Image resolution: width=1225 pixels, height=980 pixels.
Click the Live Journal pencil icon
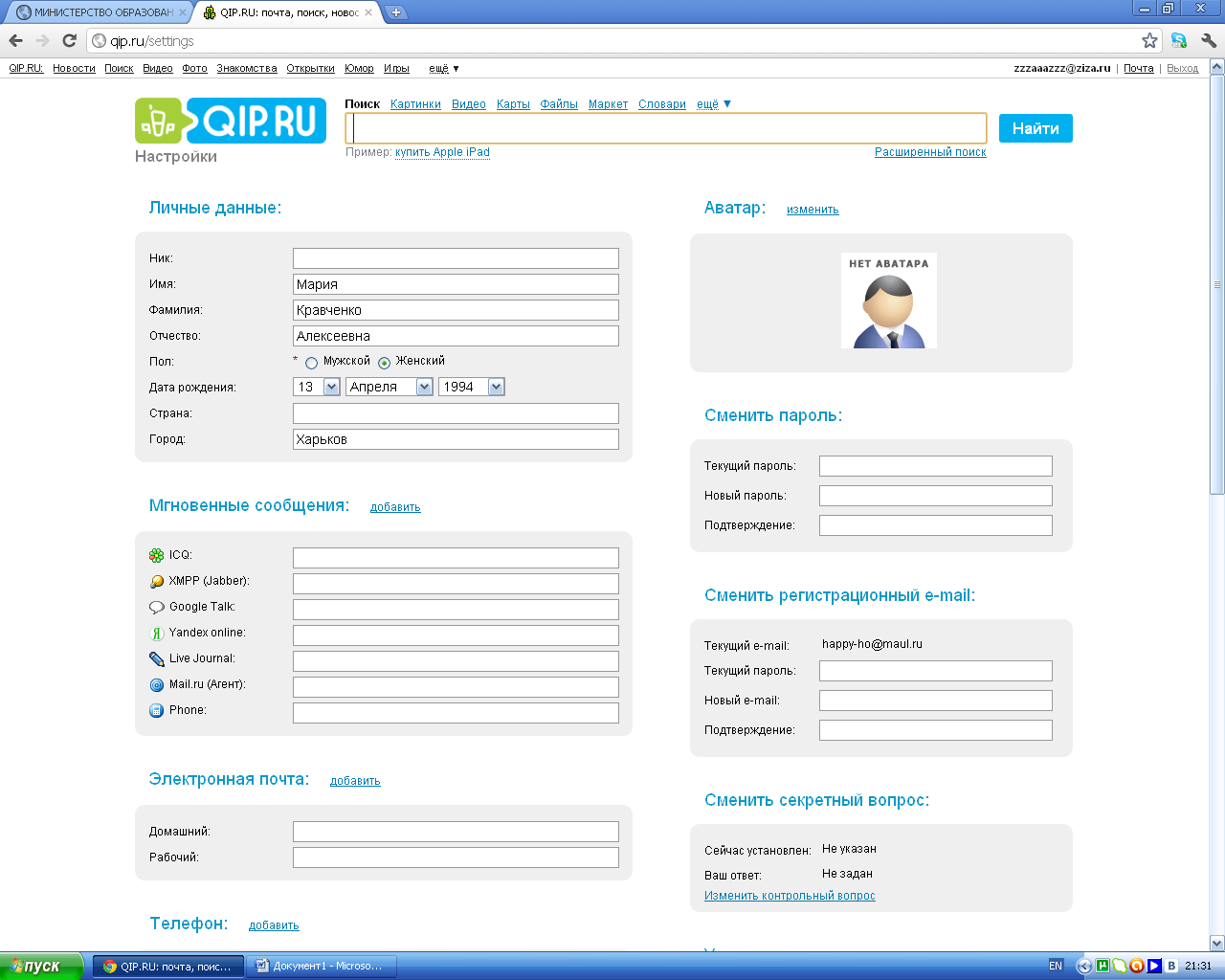click(157, 658)
